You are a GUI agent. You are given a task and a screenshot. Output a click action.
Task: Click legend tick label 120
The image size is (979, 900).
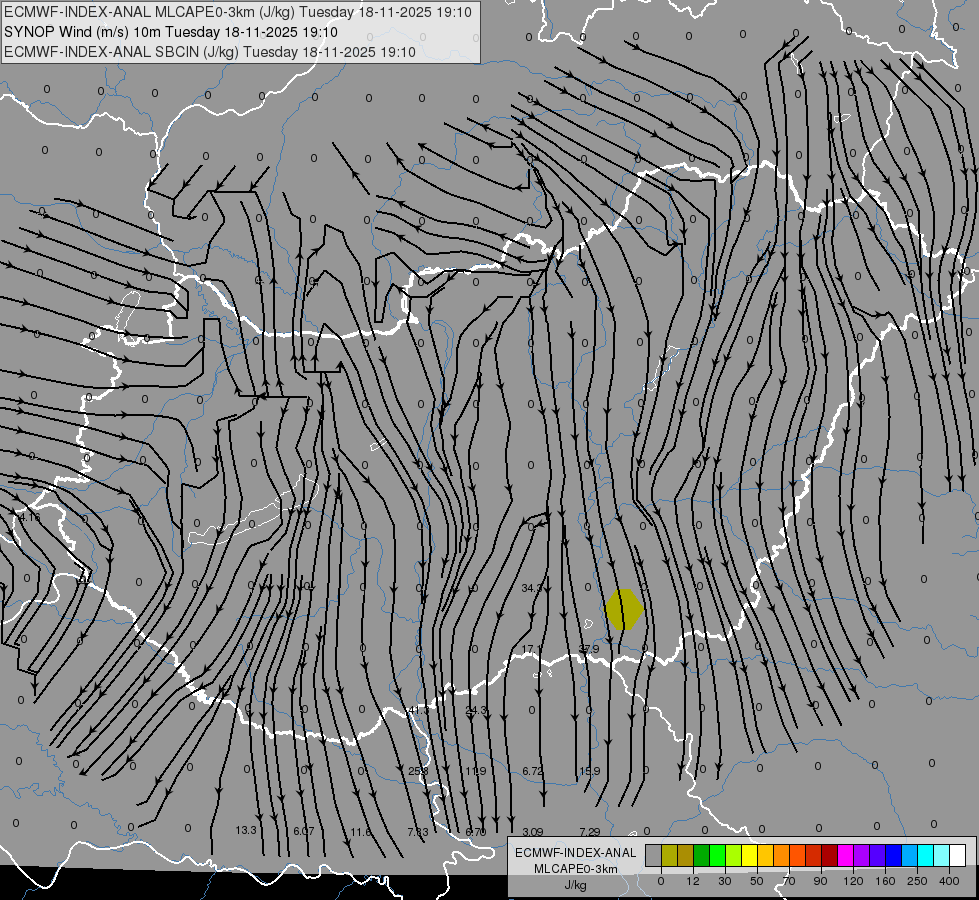point(854,881)
